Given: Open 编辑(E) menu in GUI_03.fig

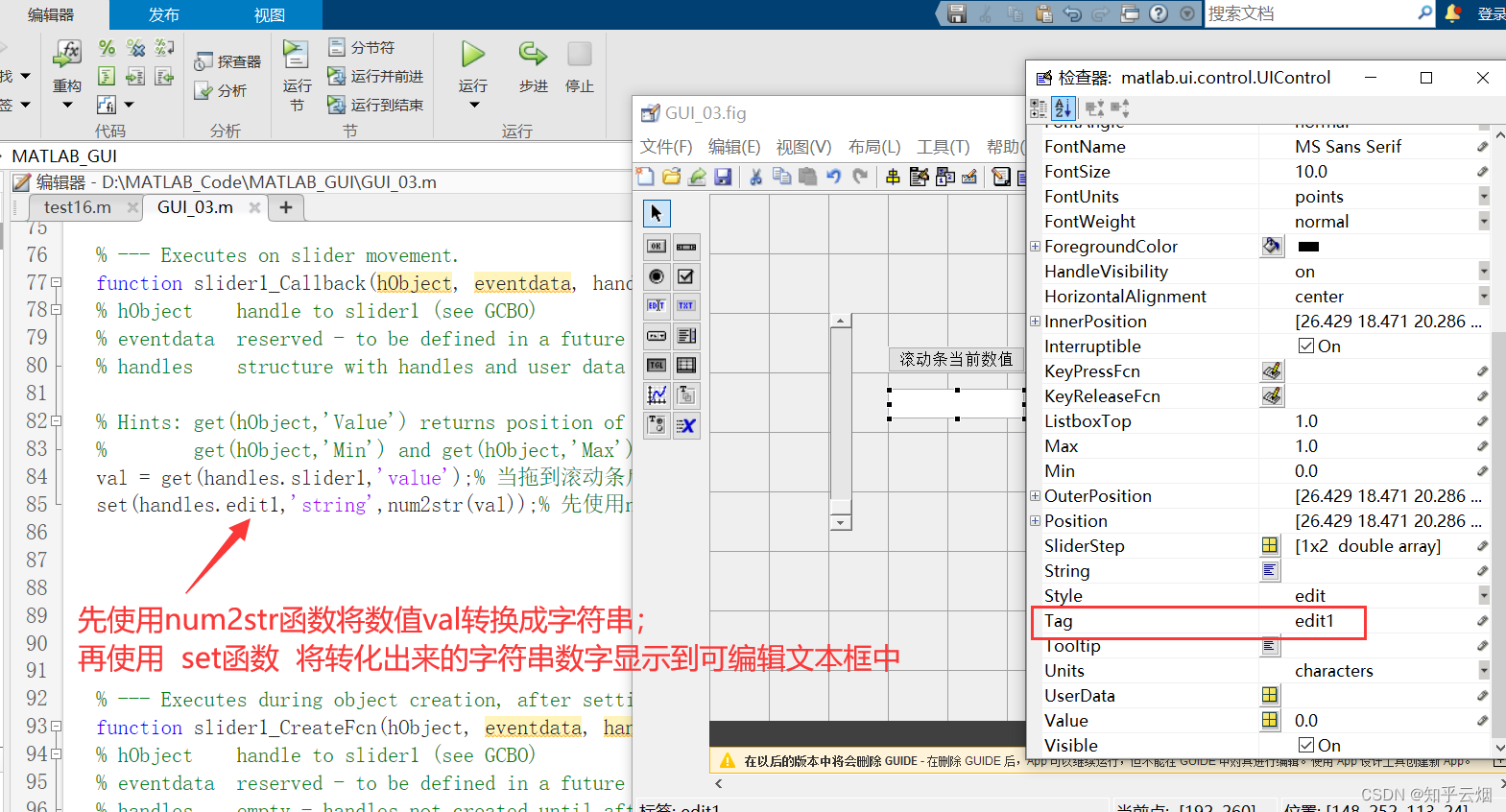Looking at the screenshot, I should click(x=734, y=147).
